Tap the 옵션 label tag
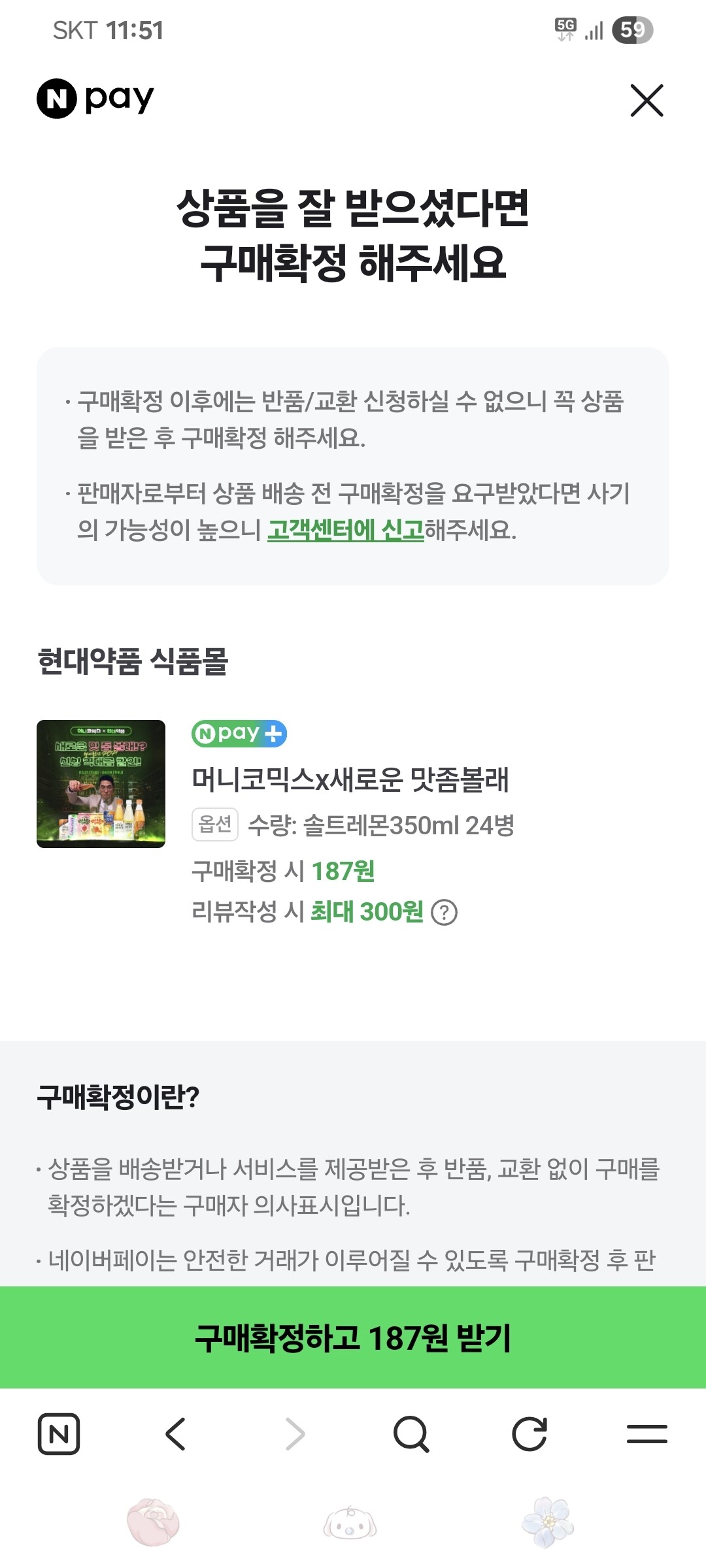 click(x=215, y=825)
